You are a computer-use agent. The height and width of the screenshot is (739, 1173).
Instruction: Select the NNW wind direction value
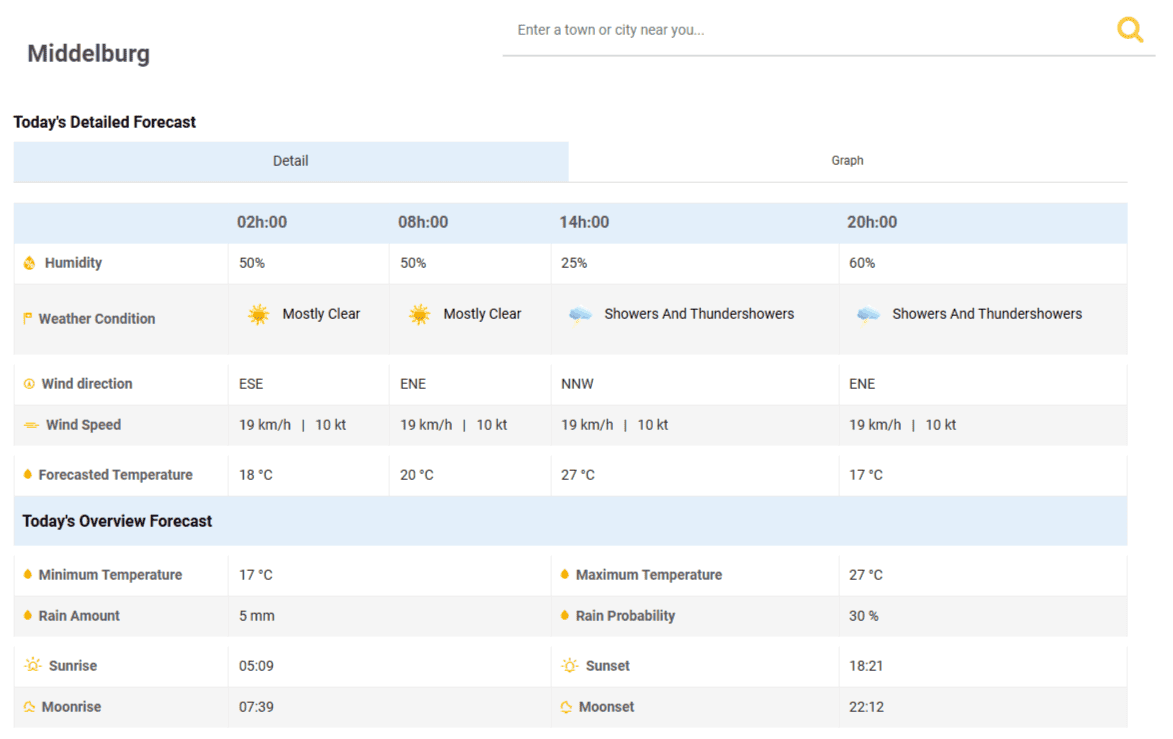tap(577, 384)
